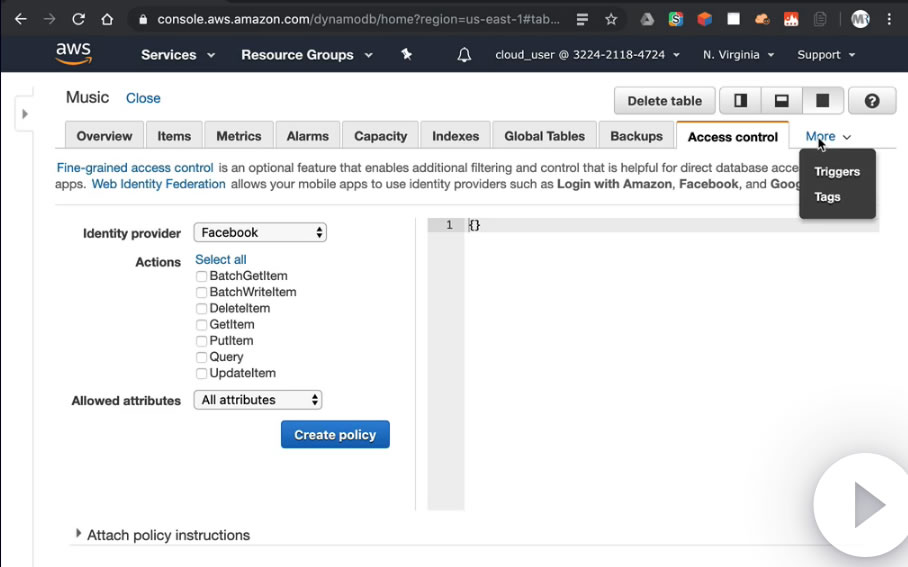Click the pin shortcuts icon in navbar
The image size is (908, 567).
click(x=406, y=55)
